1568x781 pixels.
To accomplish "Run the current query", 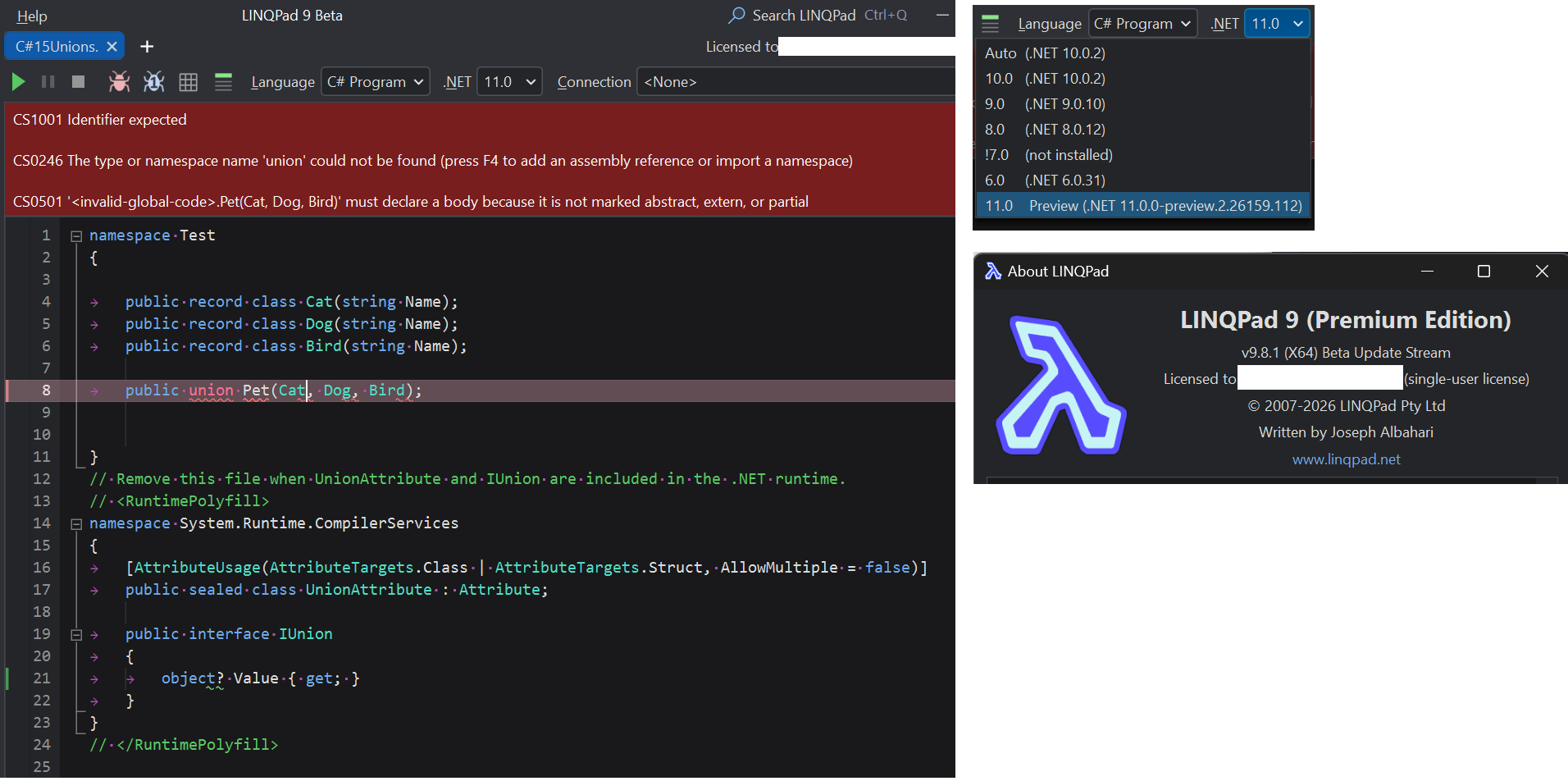I will pyautogui.click(x=18, y=81).
